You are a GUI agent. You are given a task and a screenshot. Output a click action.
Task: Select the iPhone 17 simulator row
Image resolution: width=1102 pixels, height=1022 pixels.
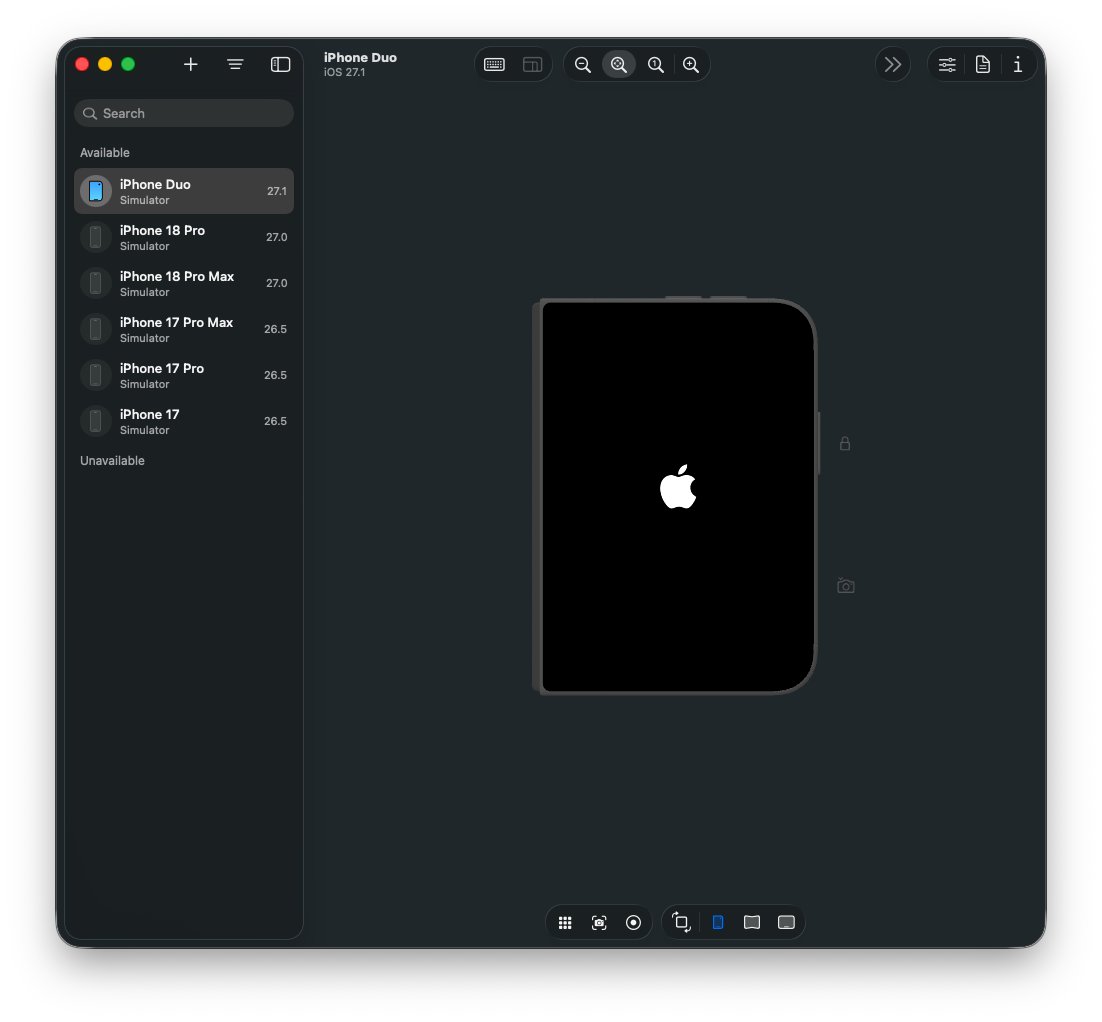click(x=183, y=422)
